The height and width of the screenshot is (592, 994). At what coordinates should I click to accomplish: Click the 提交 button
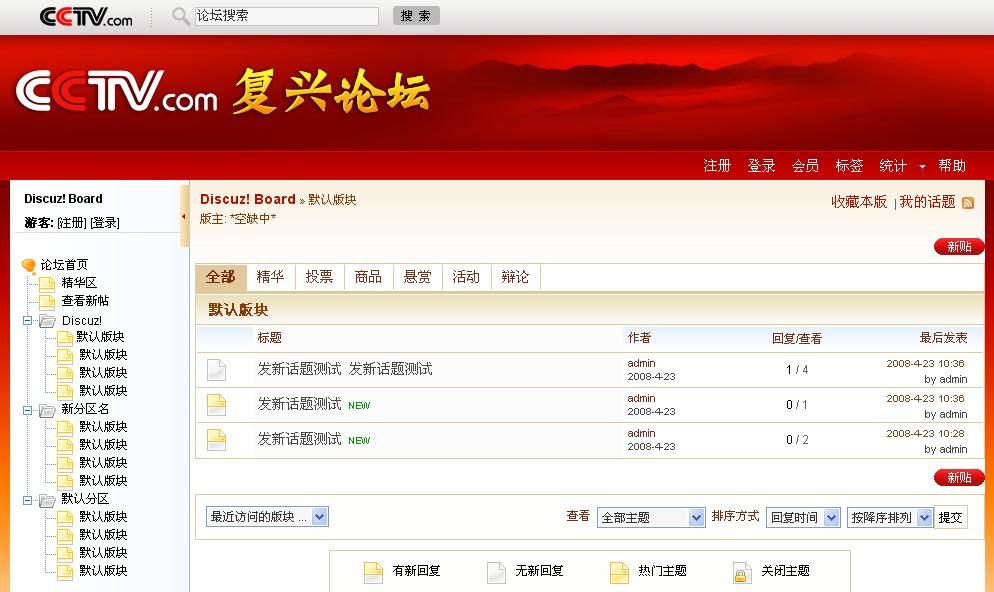point(950,517)
